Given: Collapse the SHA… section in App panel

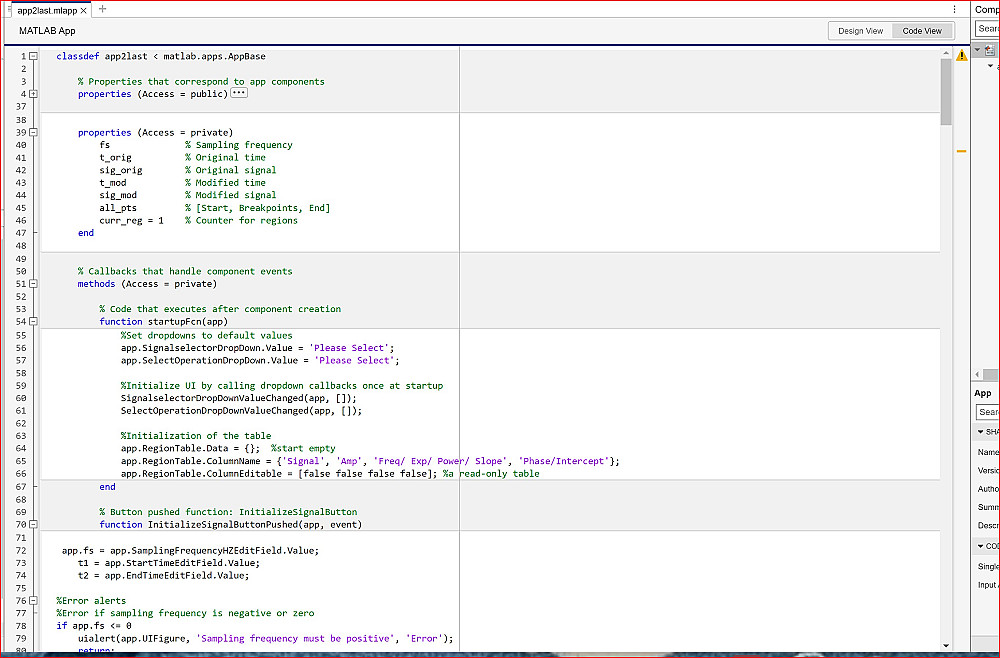Looking at the screenshot, I should tap(980, 432).
